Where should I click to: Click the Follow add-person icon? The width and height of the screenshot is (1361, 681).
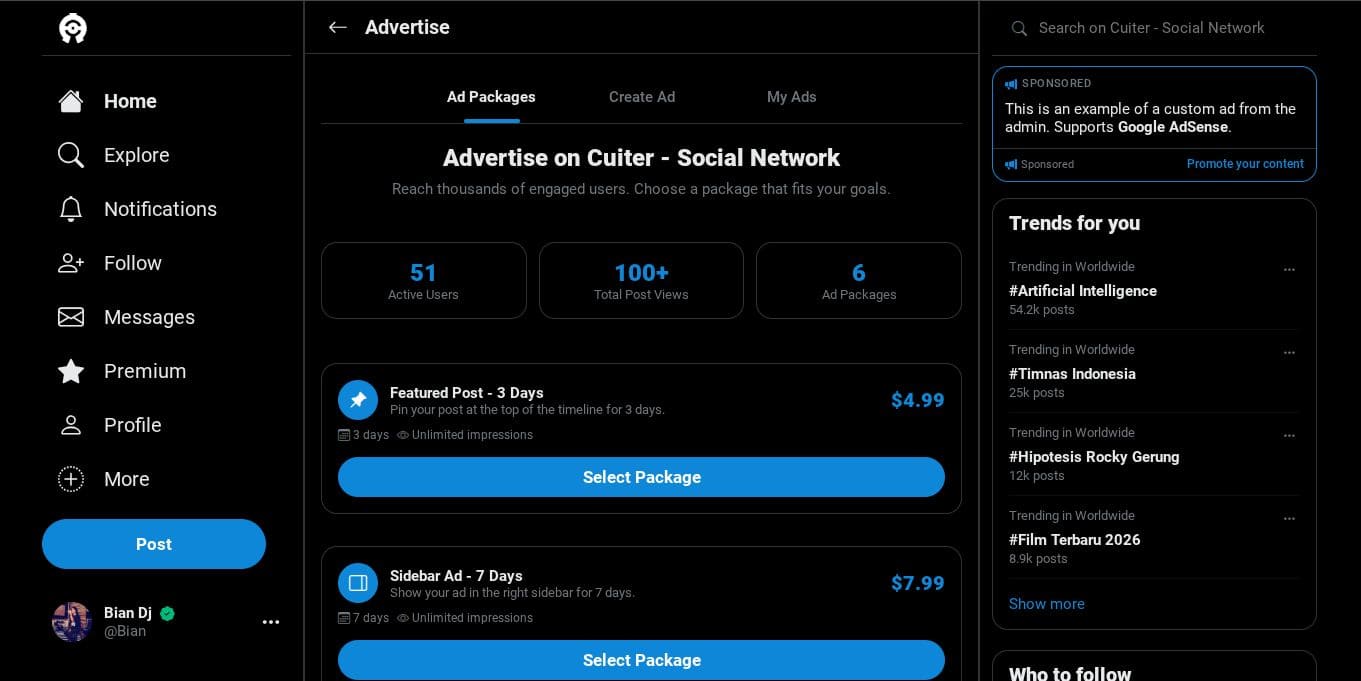71,263
